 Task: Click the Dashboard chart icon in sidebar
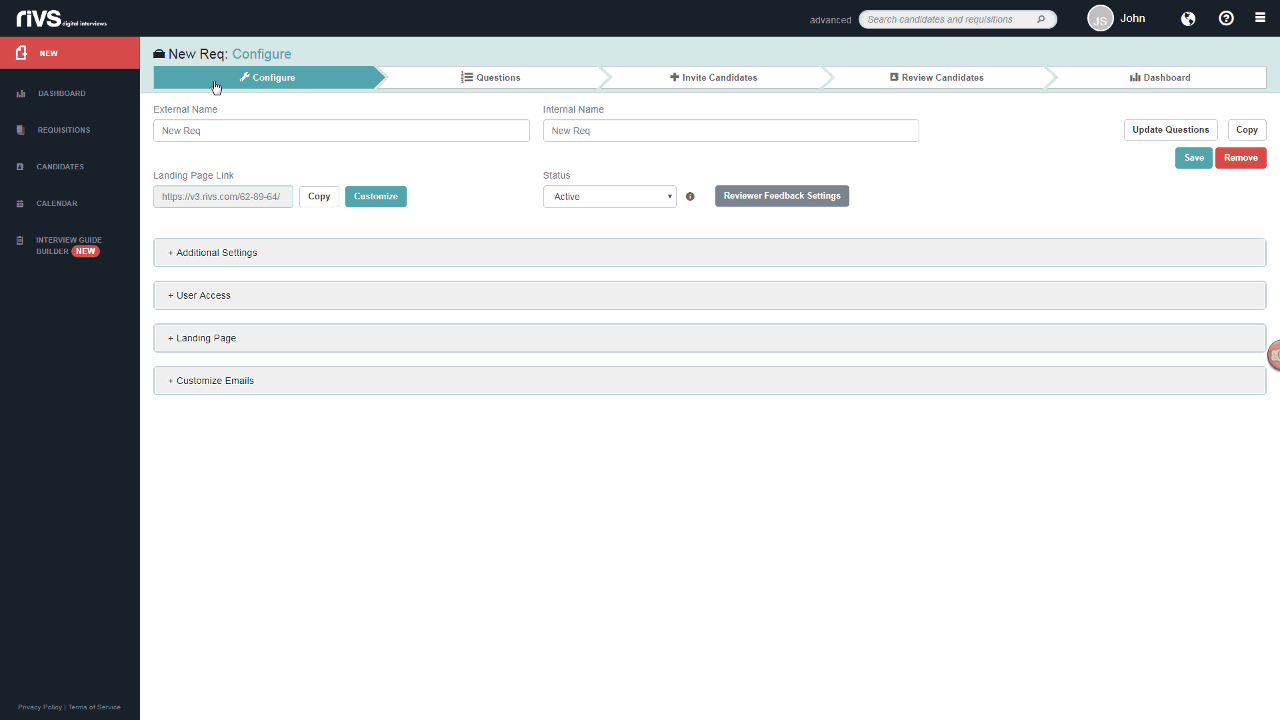[21, 94]
